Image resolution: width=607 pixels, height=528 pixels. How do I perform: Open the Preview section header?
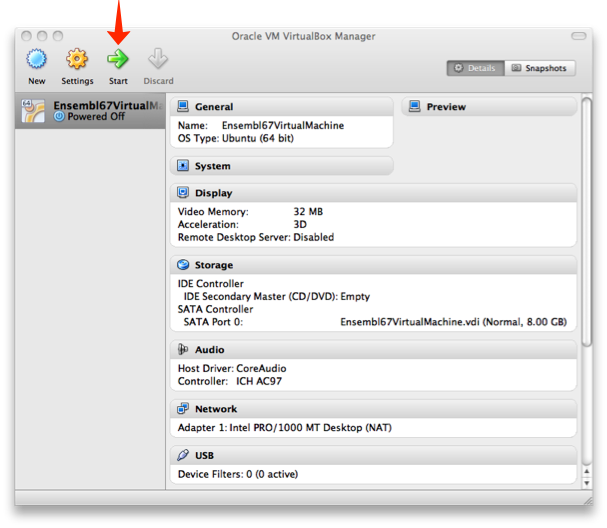489,106
